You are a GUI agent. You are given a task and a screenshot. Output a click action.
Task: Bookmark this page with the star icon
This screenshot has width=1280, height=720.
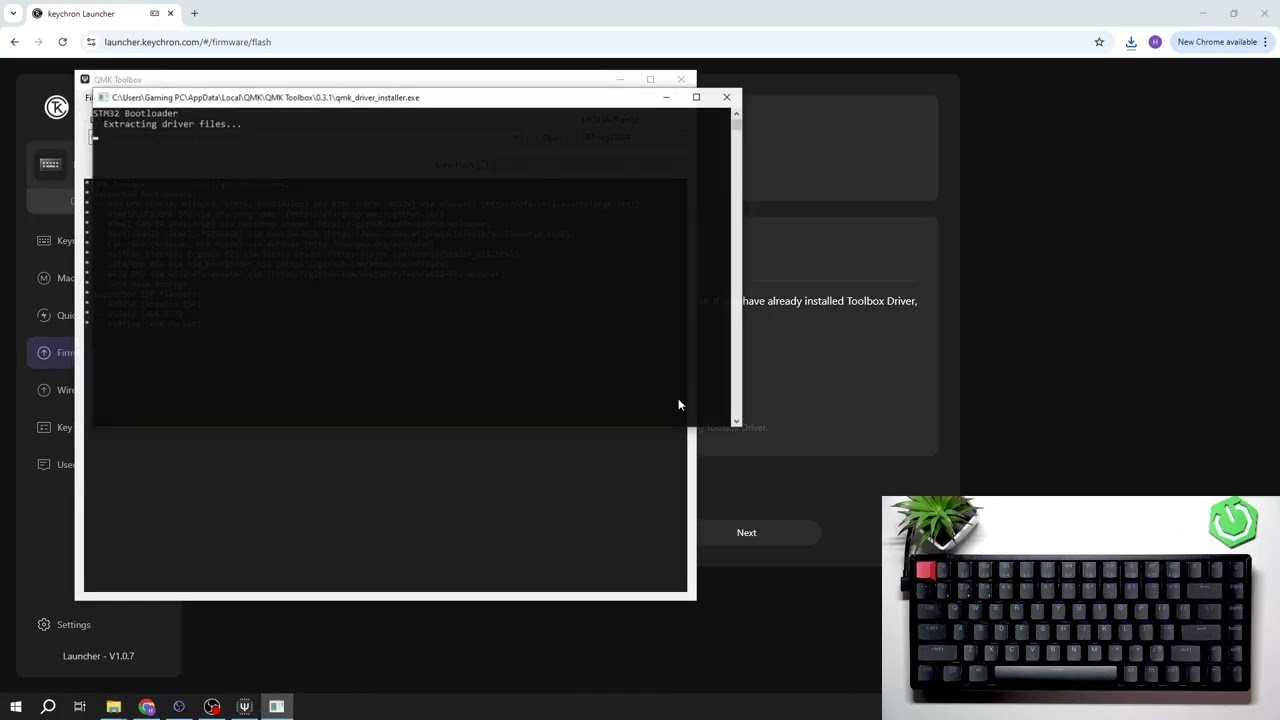[x=1099, y=42]
